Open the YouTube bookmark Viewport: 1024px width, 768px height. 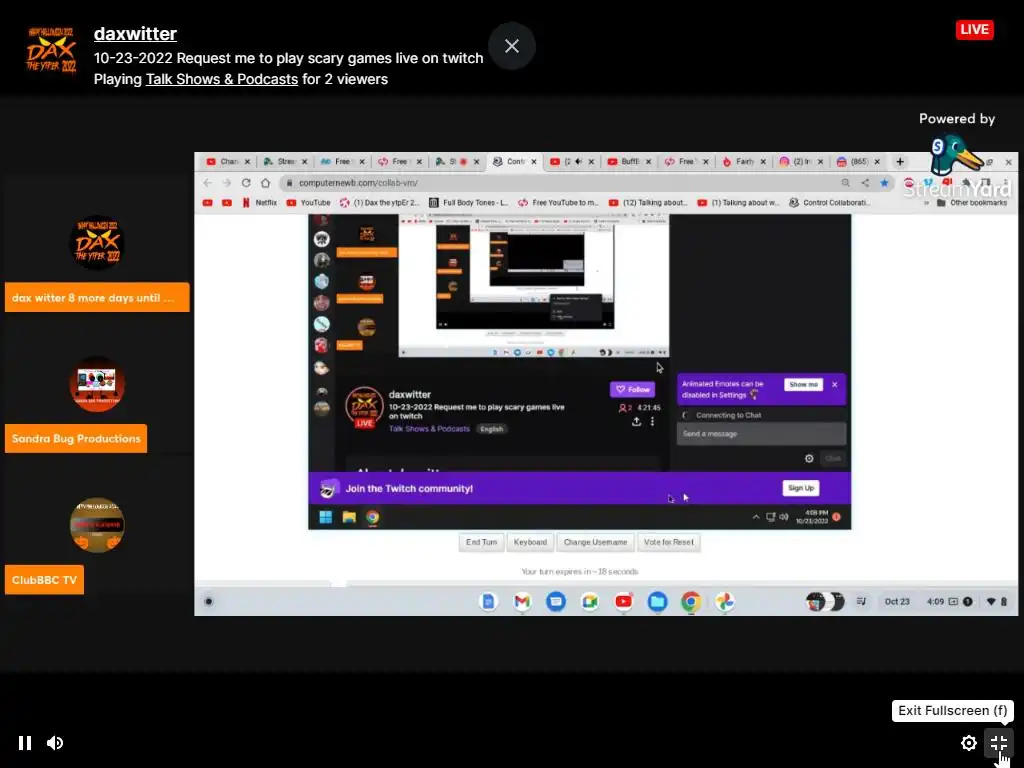[308, 202]
